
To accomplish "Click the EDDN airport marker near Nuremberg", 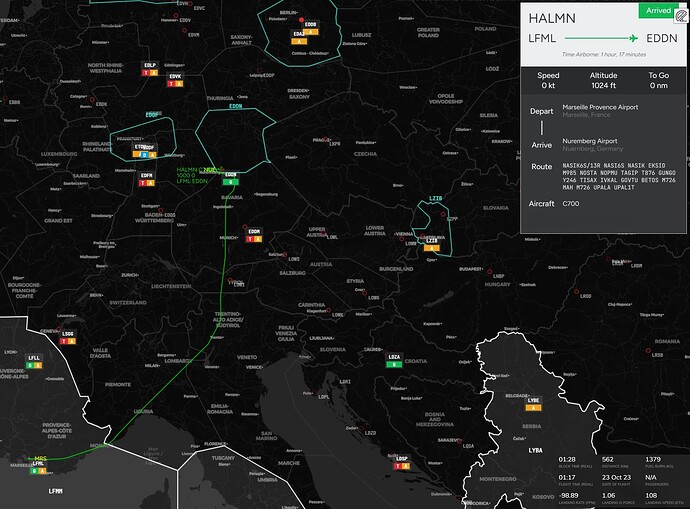I will [x=231, y=179].
